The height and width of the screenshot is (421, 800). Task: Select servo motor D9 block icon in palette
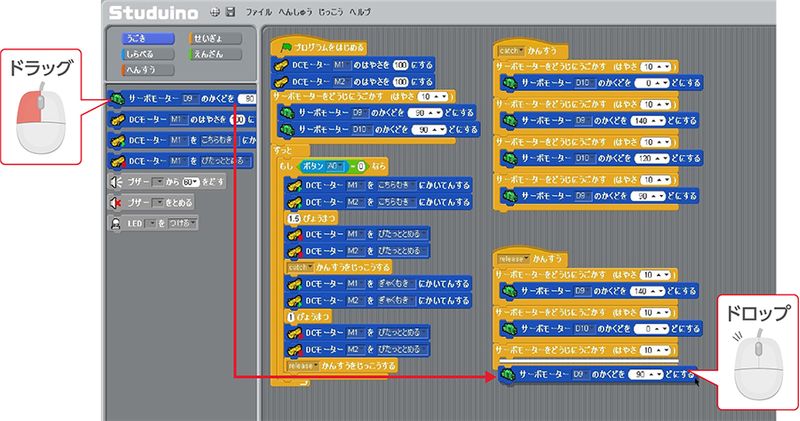point(118,99)
